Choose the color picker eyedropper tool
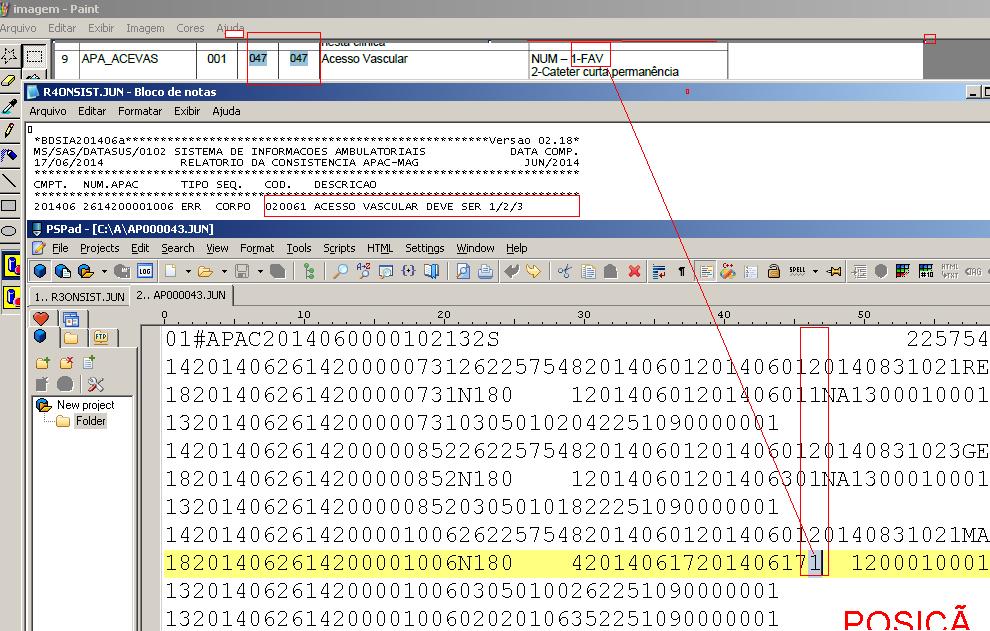The width and height of the screenshot is (990, 631). pyautogui.click(x=9, y=105)
